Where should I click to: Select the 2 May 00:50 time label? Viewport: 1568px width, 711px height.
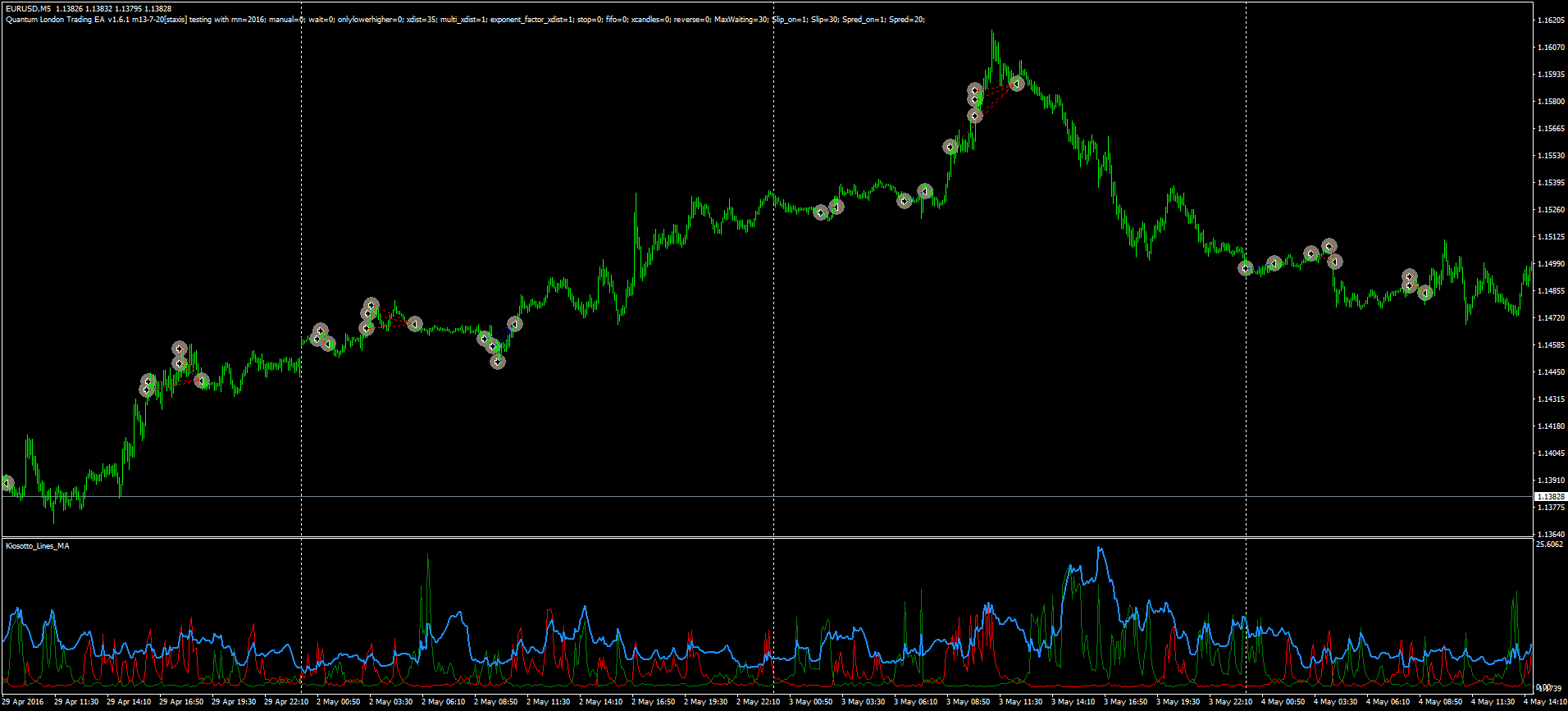pos(338,702)
